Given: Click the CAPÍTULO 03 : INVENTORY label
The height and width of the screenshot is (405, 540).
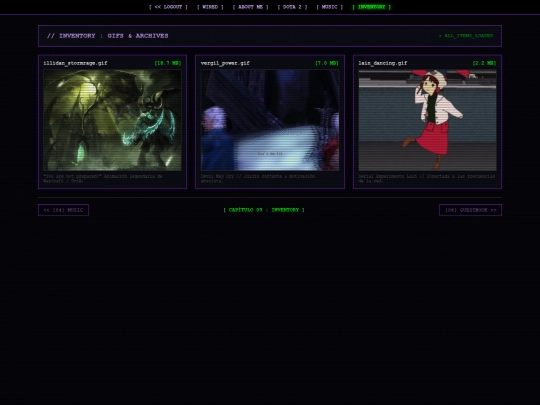Looking at the screenshot, I should point(264,210).
